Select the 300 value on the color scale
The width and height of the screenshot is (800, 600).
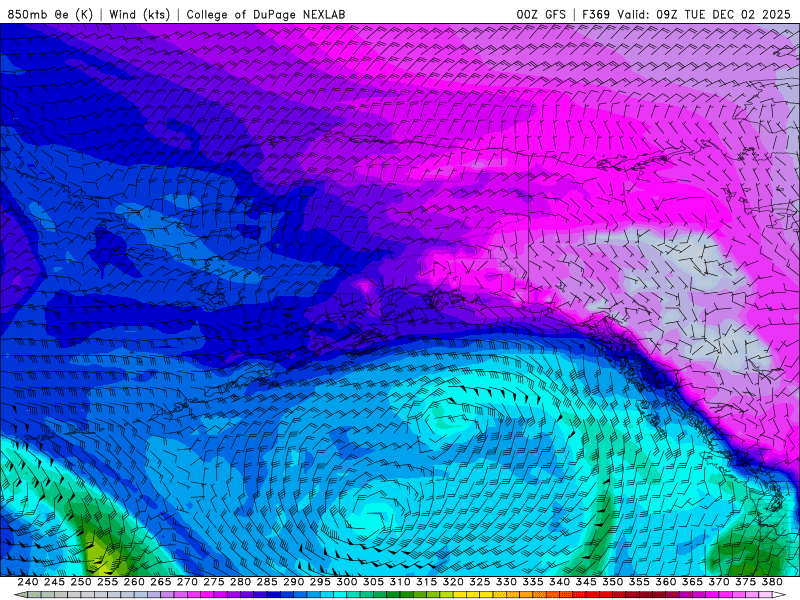click(x=346, y=582)
